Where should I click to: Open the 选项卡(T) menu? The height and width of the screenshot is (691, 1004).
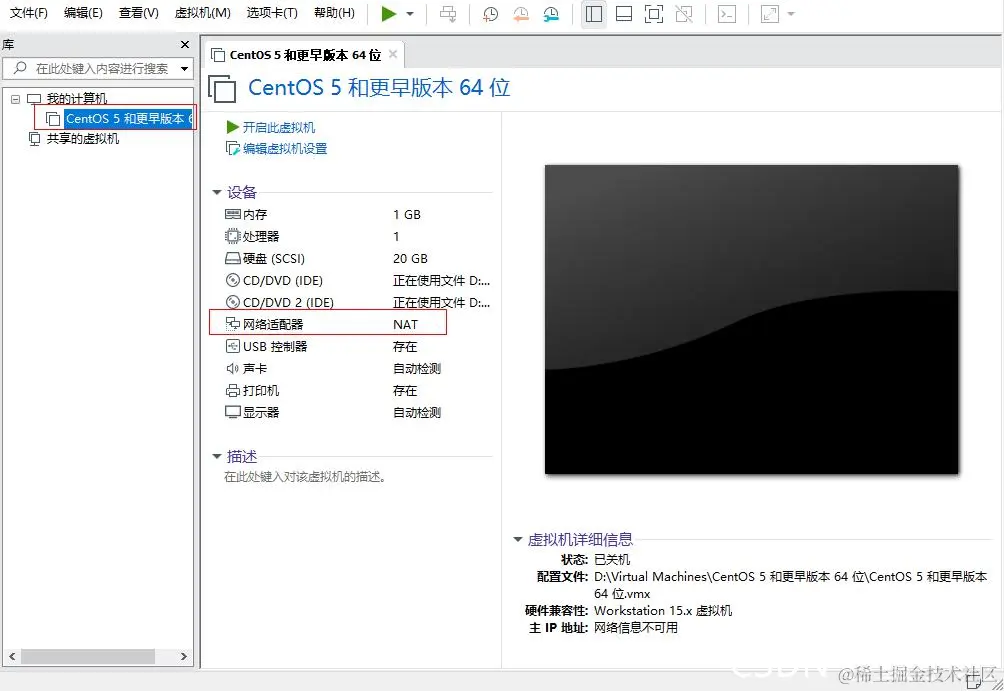click(272, 13)
